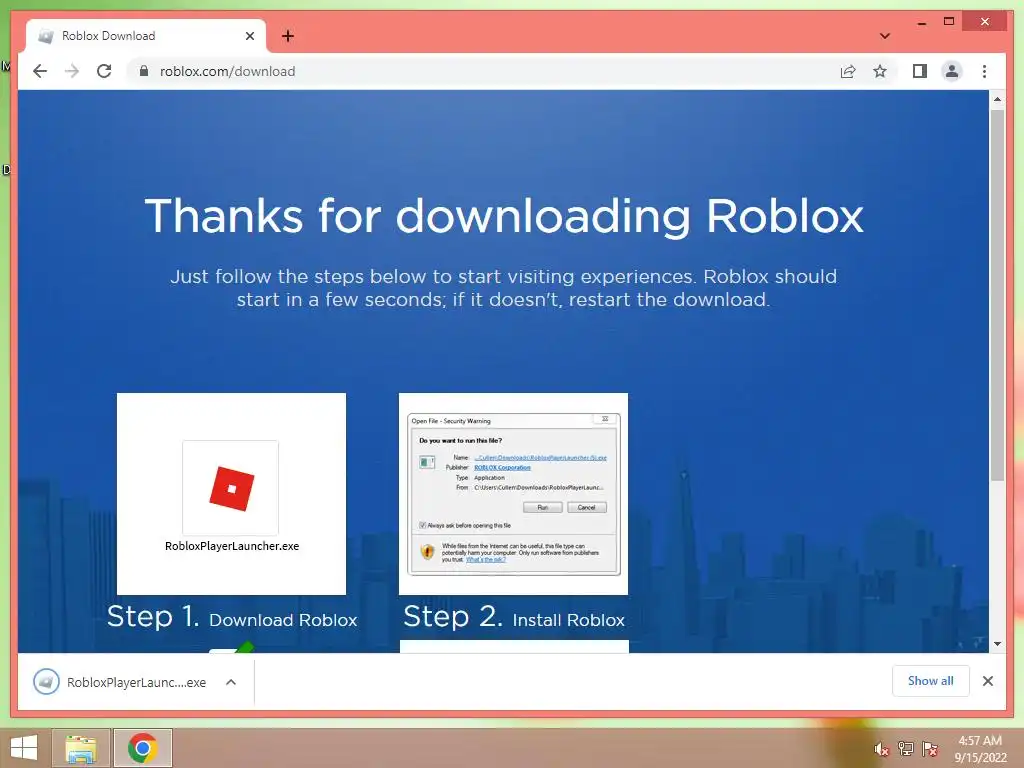Click the lock icon in address bar
The image size is (1024, 768).
[x=144, y=71]
